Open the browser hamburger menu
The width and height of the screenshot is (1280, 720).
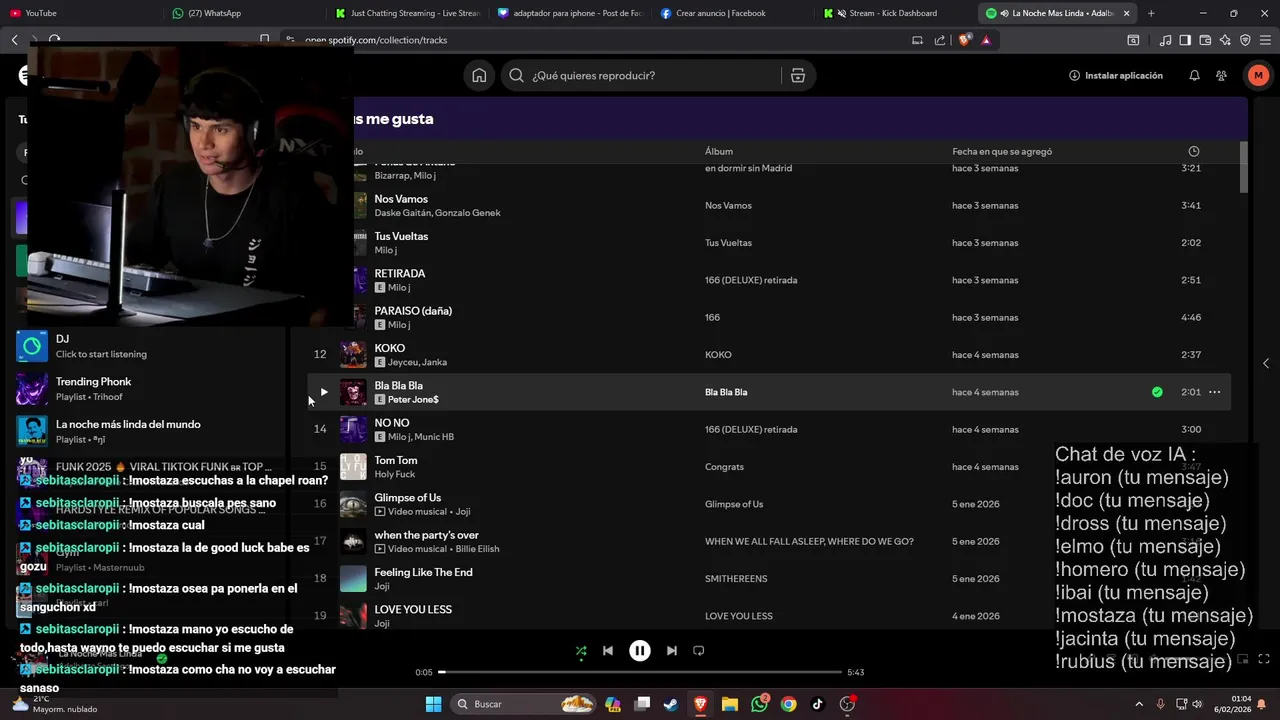coord(1265,40)
